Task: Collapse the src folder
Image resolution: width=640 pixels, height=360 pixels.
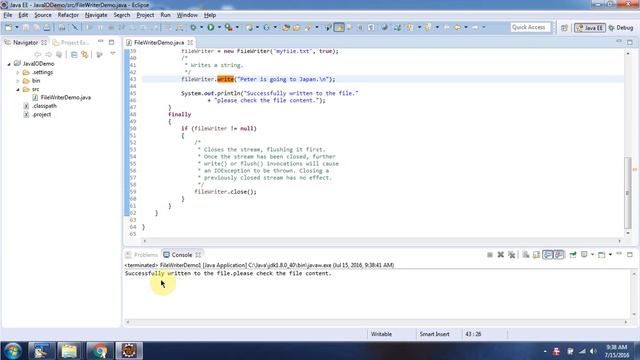Action: coord(18,89)
